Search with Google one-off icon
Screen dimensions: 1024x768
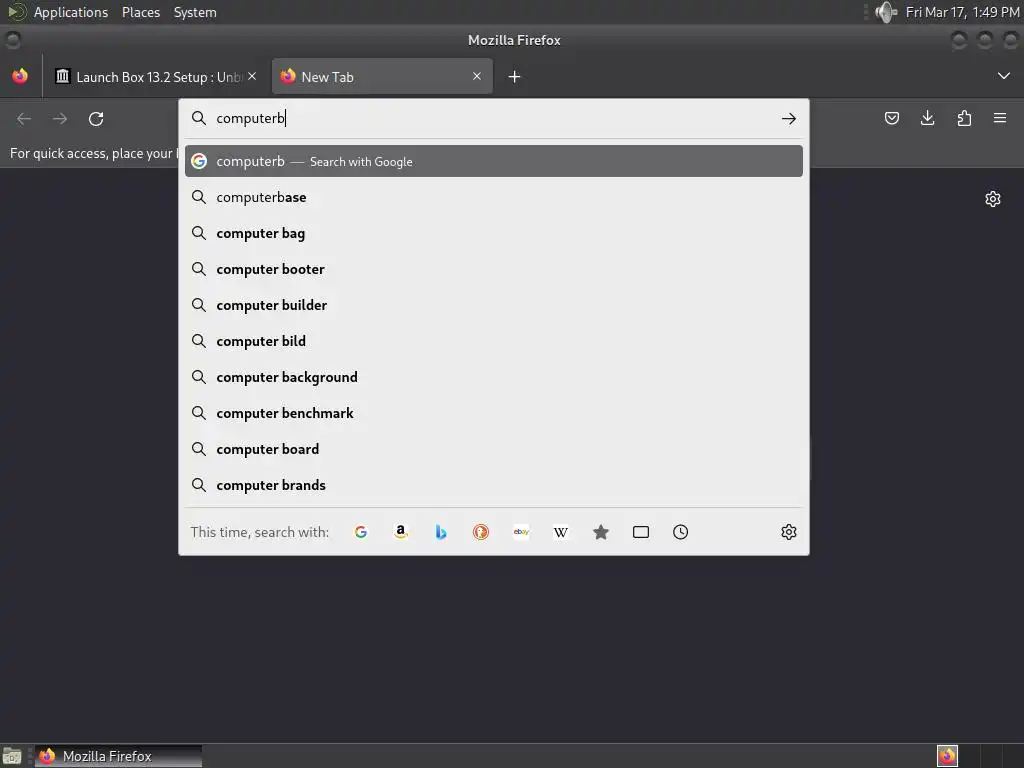tap(360, 532)
